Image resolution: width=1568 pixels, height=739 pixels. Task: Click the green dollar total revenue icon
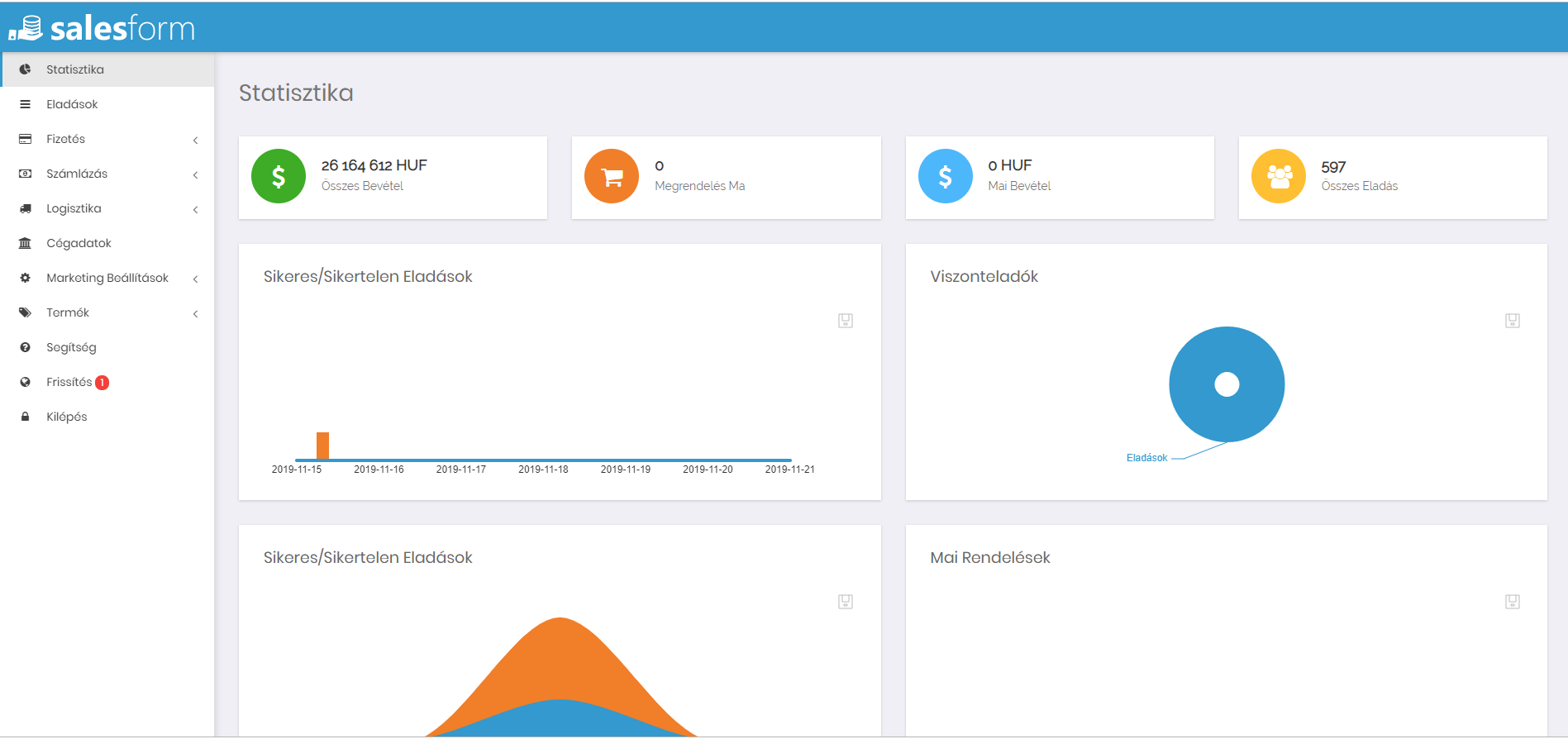(279, 176)
